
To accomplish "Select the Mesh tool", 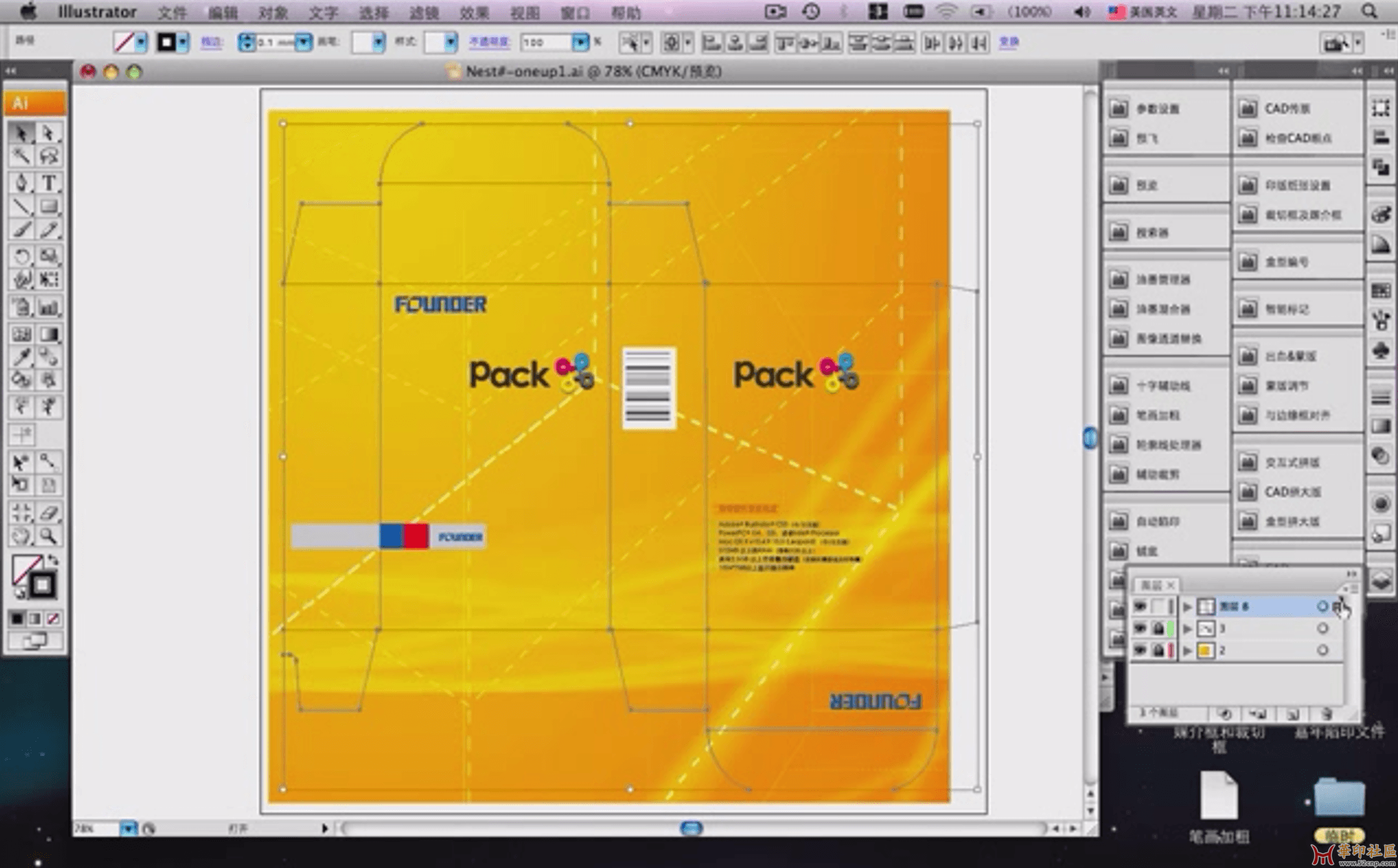I will 21,334.
